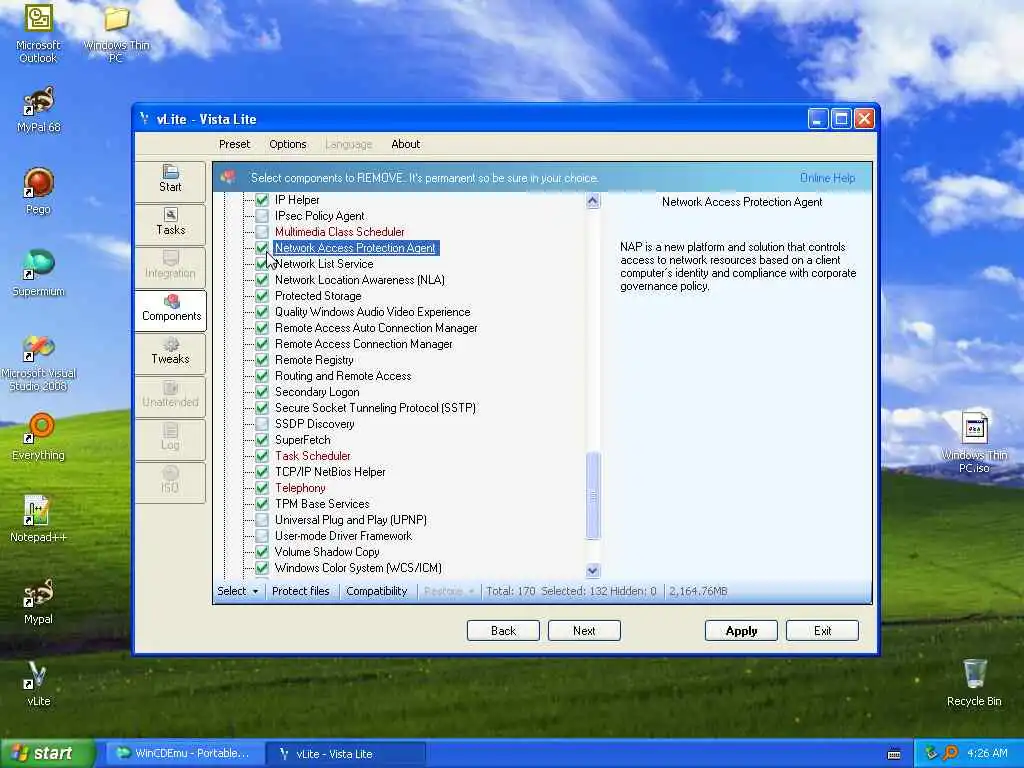Select the TPM Base Services row
Image resolution: width=1024 pixels, height=768 pixels.
click(x=322, y=504)
